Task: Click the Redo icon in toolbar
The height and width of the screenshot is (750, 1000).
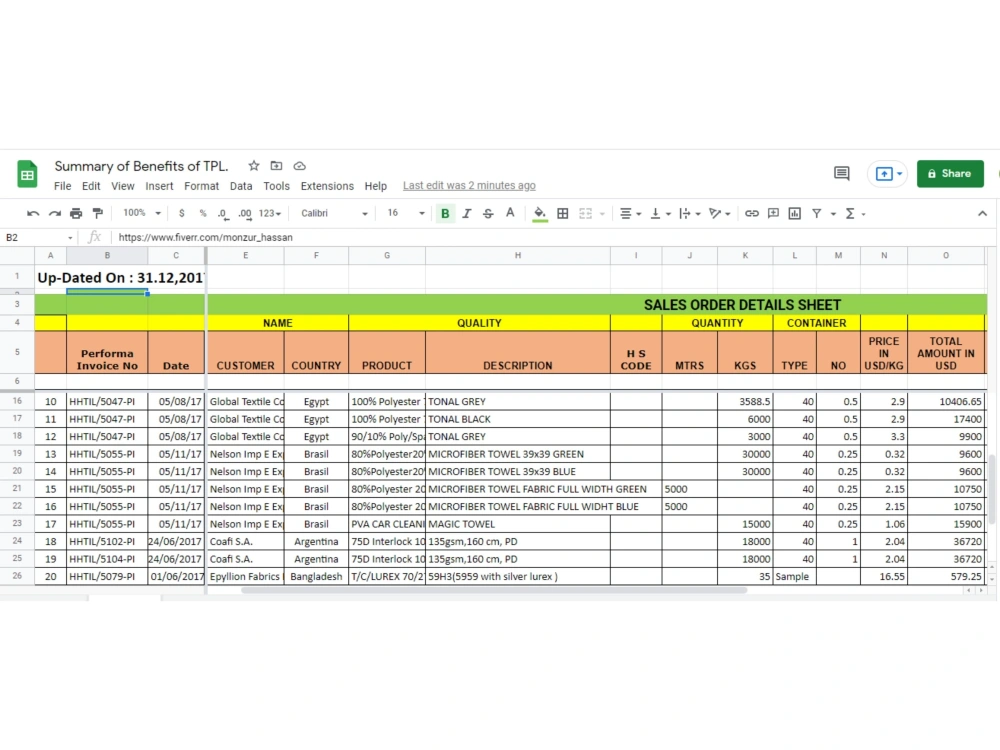Action: [x=55, y=214]
